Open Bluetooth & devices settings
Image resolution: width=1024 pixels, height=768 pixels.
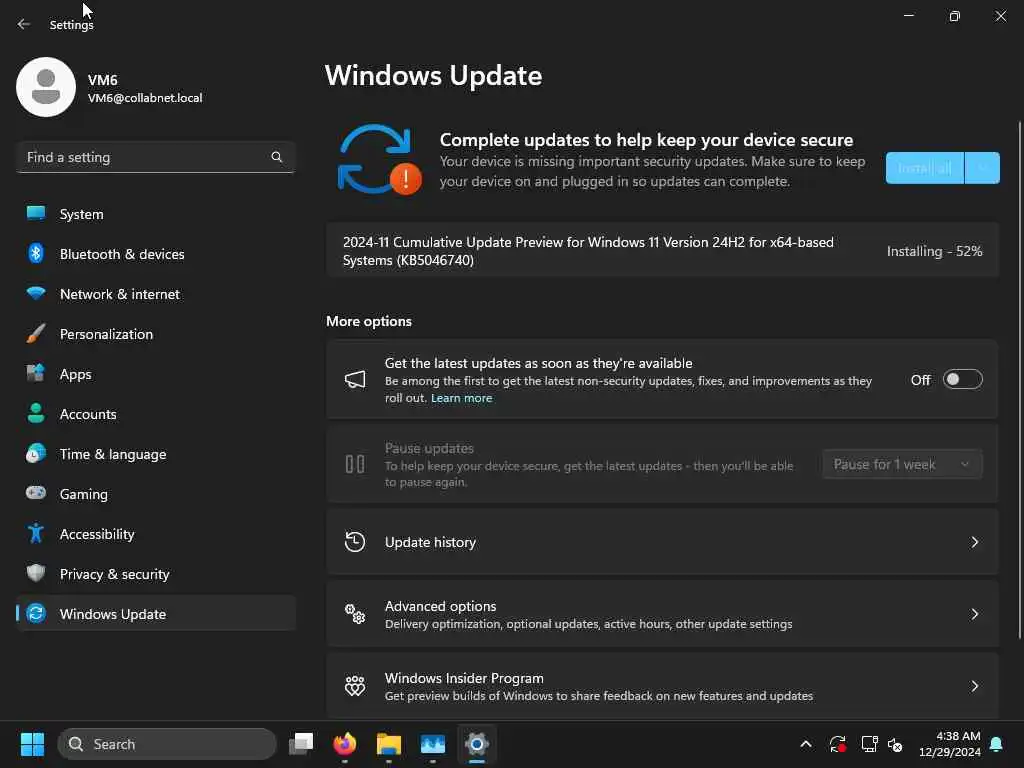(x=156, y=253)
